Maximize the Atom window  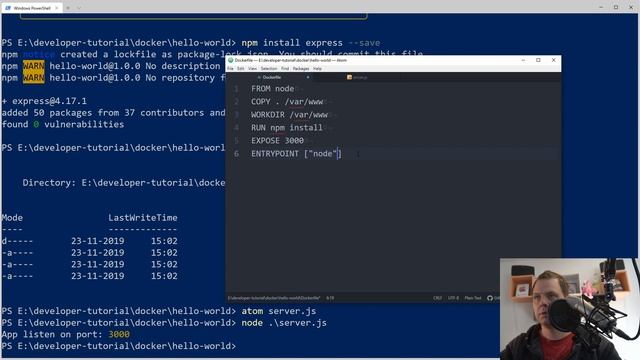tap(538, 60)
